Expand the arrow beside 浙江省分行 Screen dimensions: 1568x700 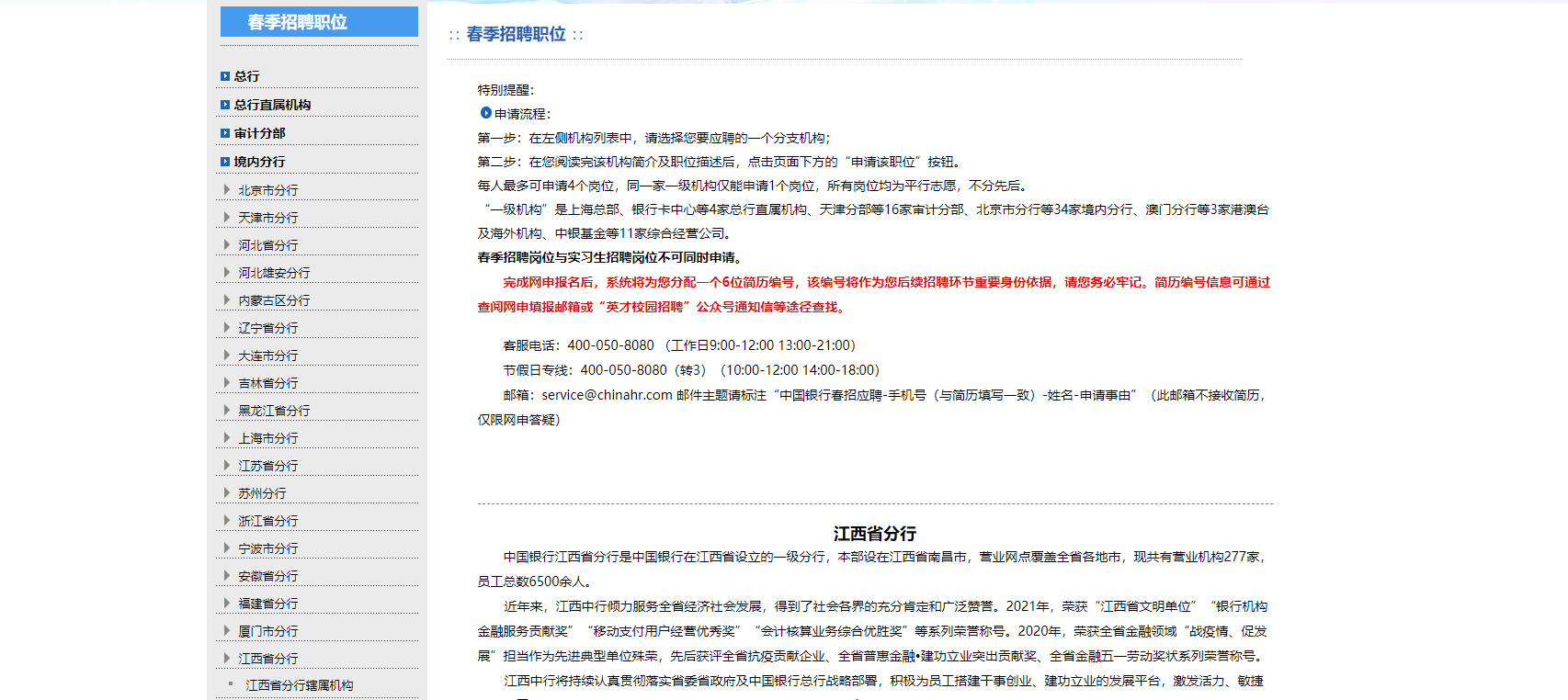pos(227,520)
